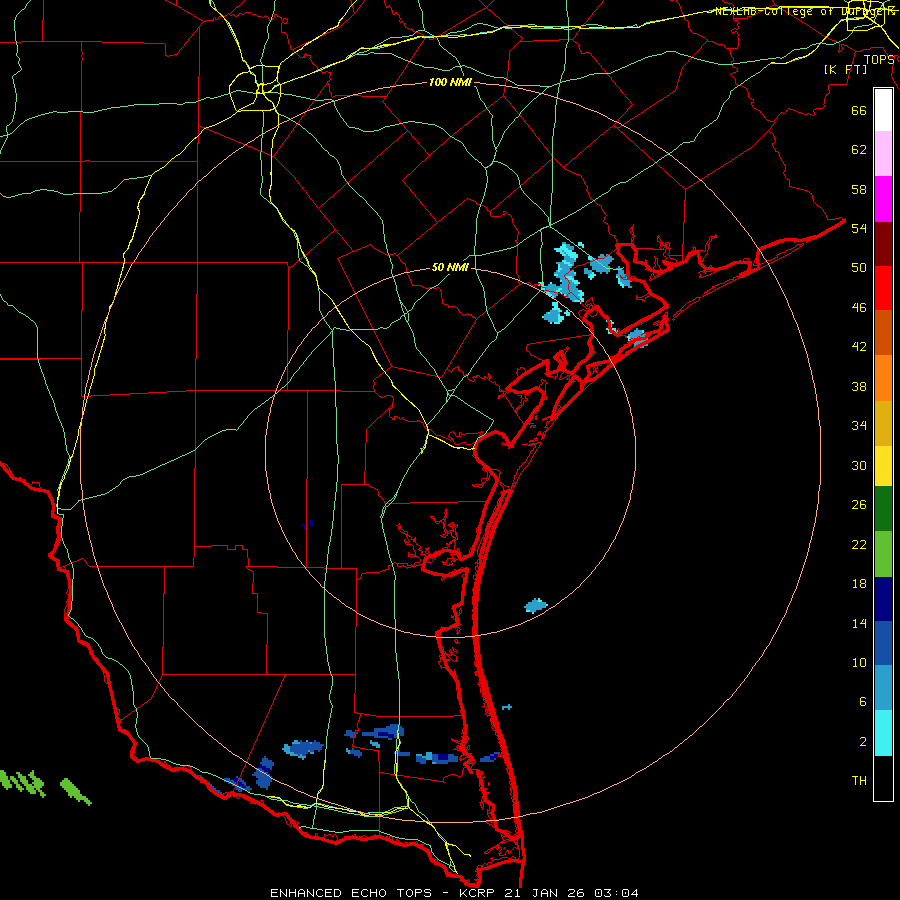This screenshot has width=900, height=900.
Task: Click the light pink legend swatch
Action: tap(883, 154)
